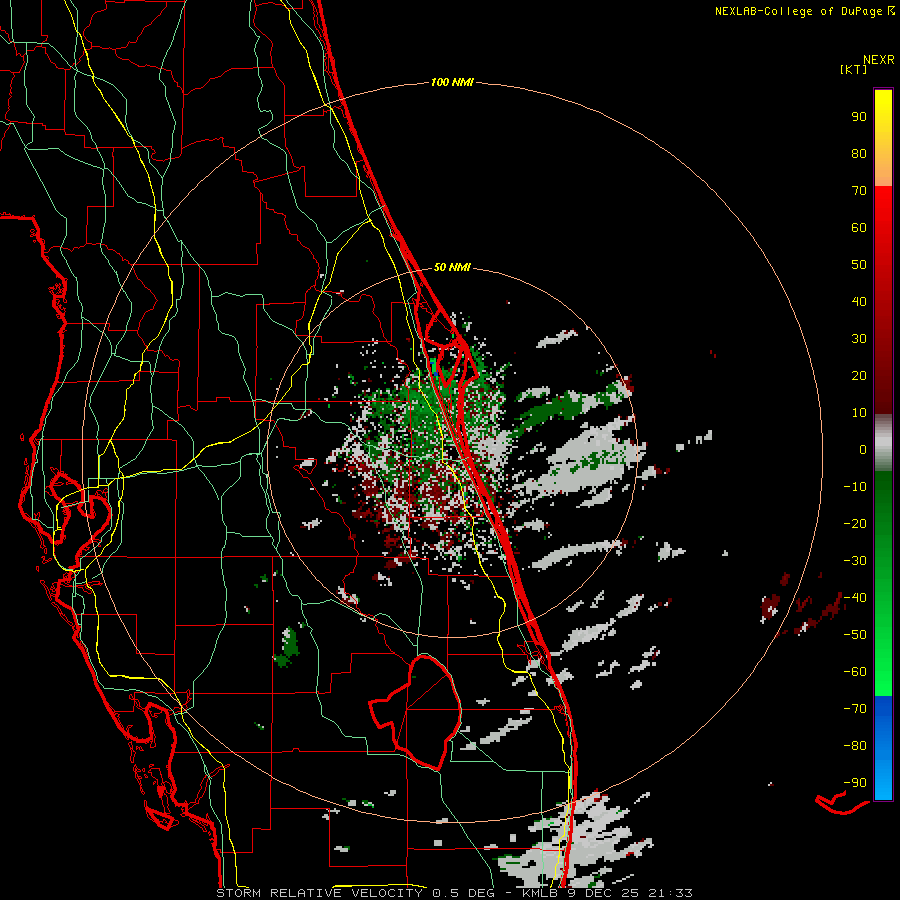
Task: Click the -60 value on the velocity scale
Action: 855,672
